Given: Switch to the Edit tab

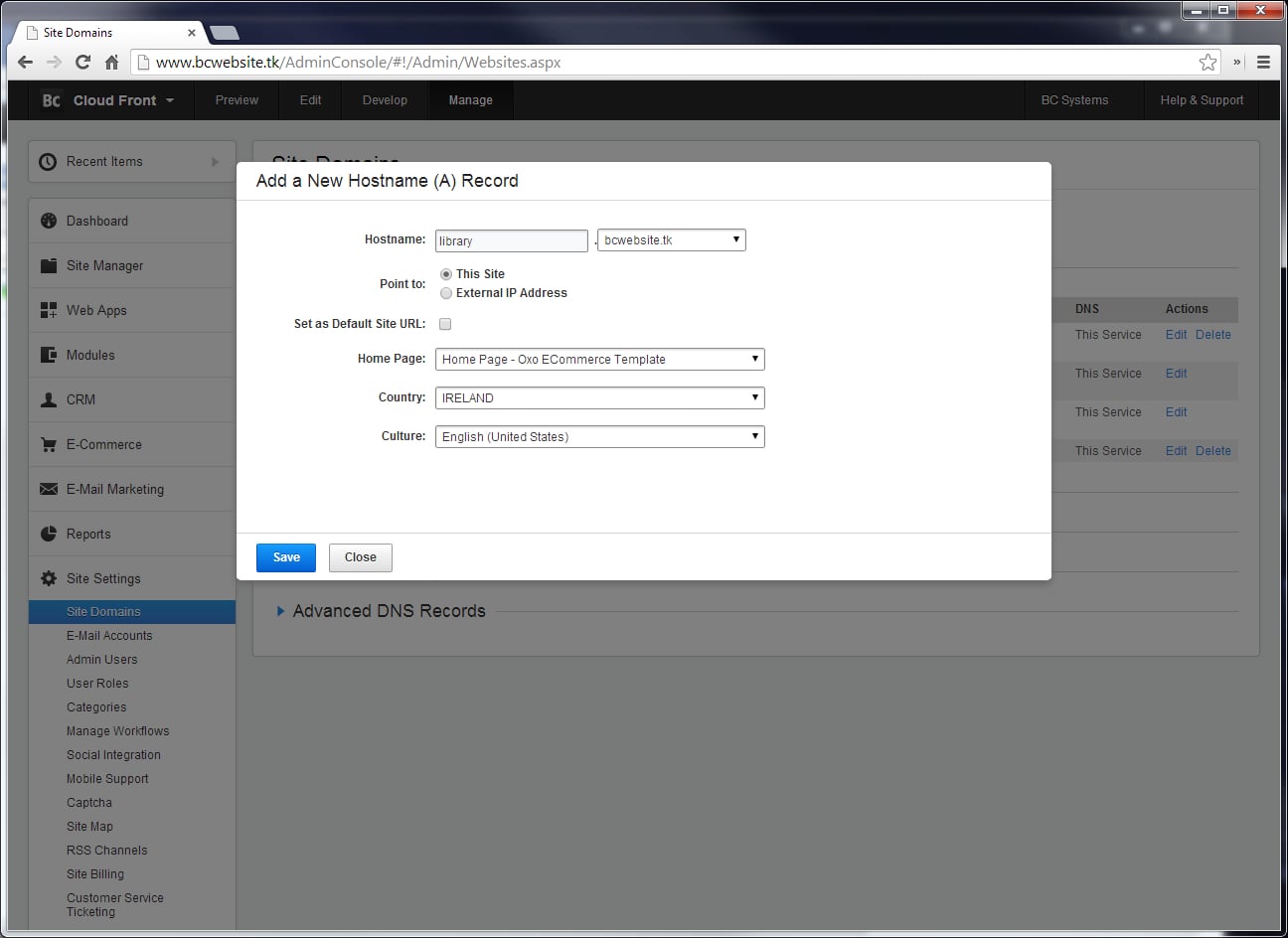Looking at the screenshot, I should coord(310,100).
